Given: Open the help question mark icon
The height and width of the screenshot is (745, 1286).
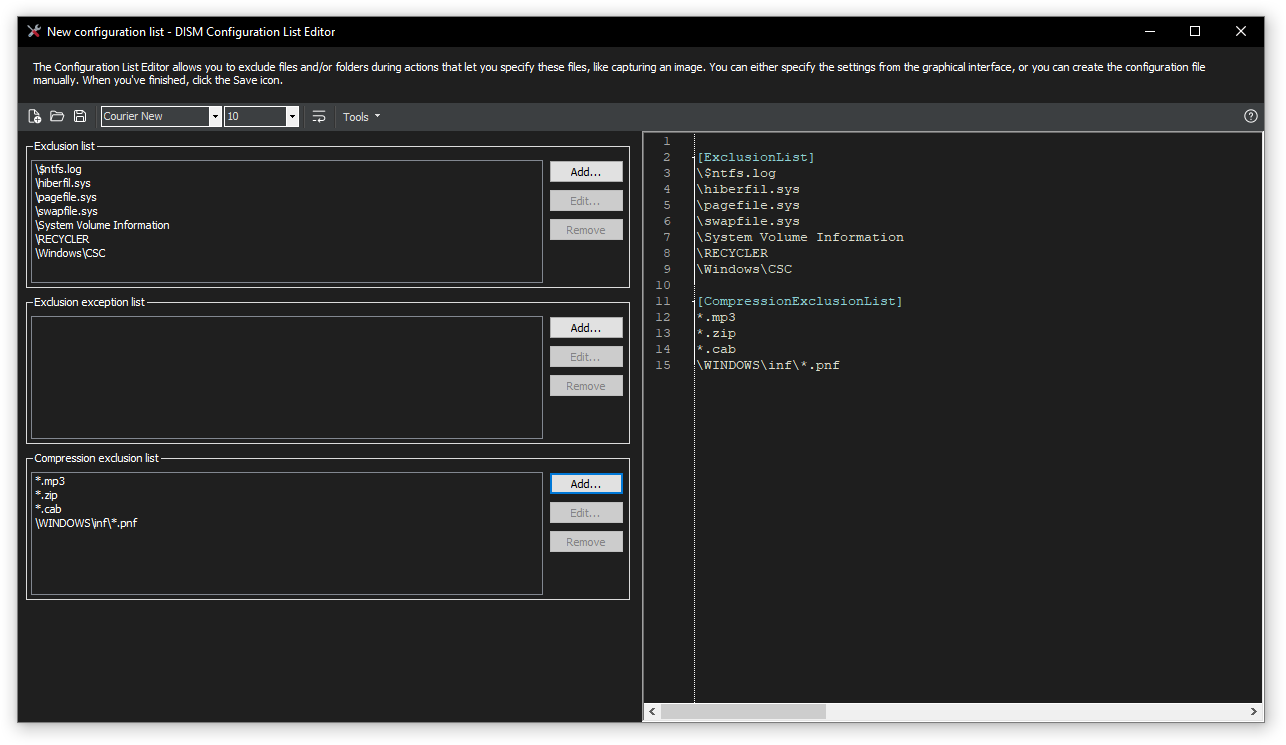Looking at the screenshot, I should tap(1250, 116).
